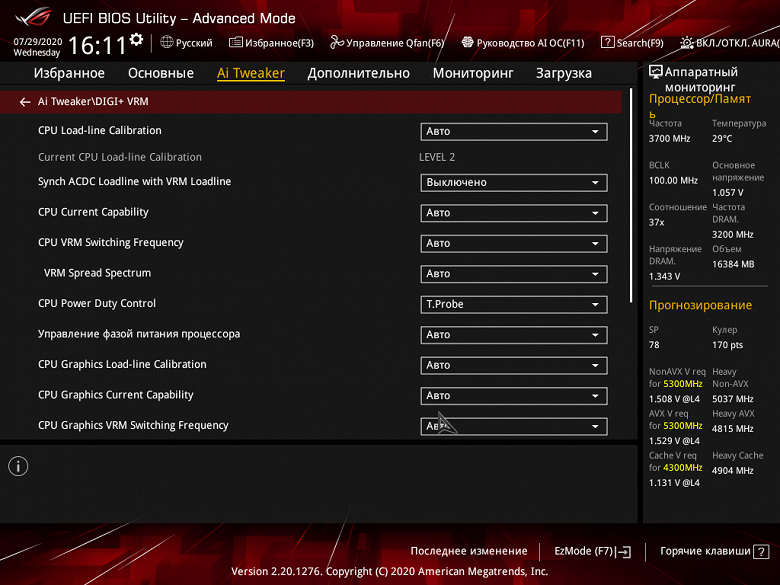The image size is (780, 585).
Task: Go back using the left arrow
Action: [x=25, y=102]
